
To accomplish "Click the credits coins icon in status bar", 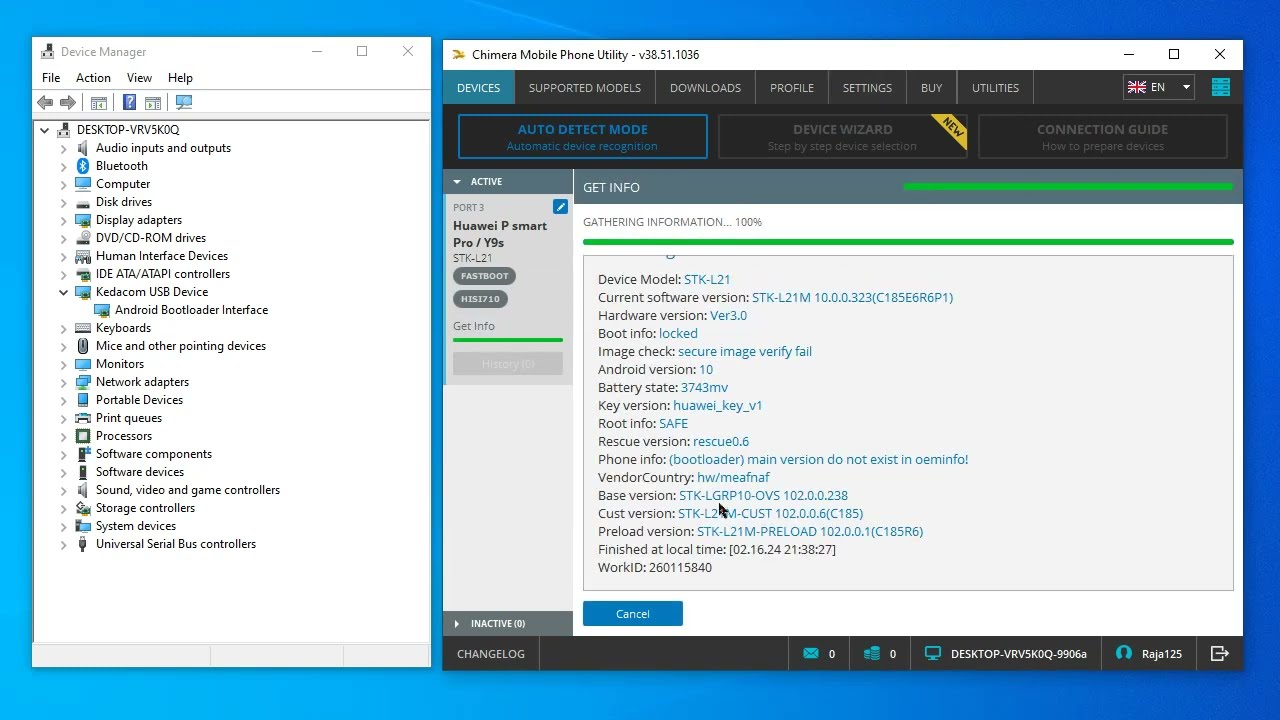I will 872,654.
